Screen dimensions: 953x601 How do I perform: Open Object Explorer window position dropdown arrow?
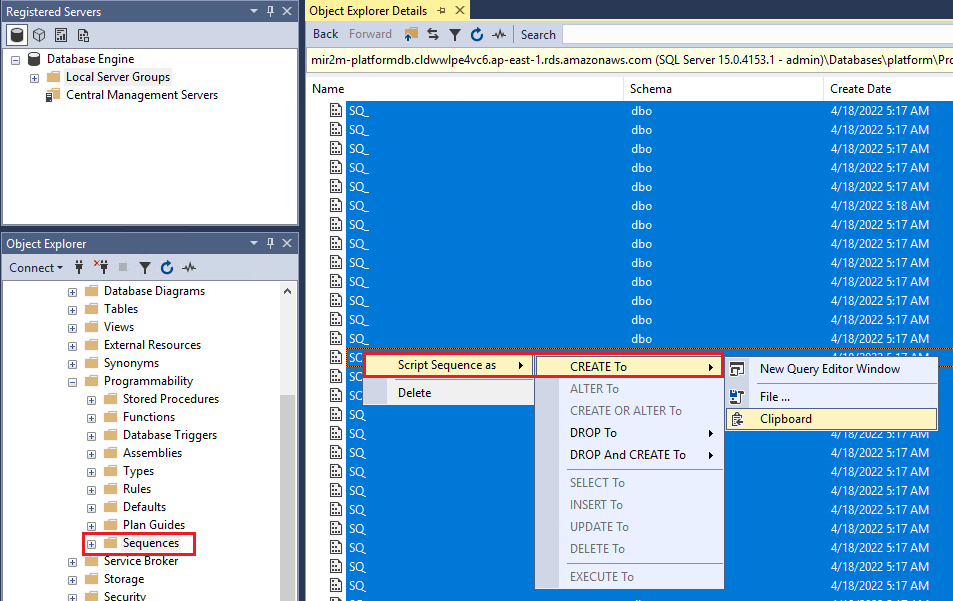[x=254, y=243]
